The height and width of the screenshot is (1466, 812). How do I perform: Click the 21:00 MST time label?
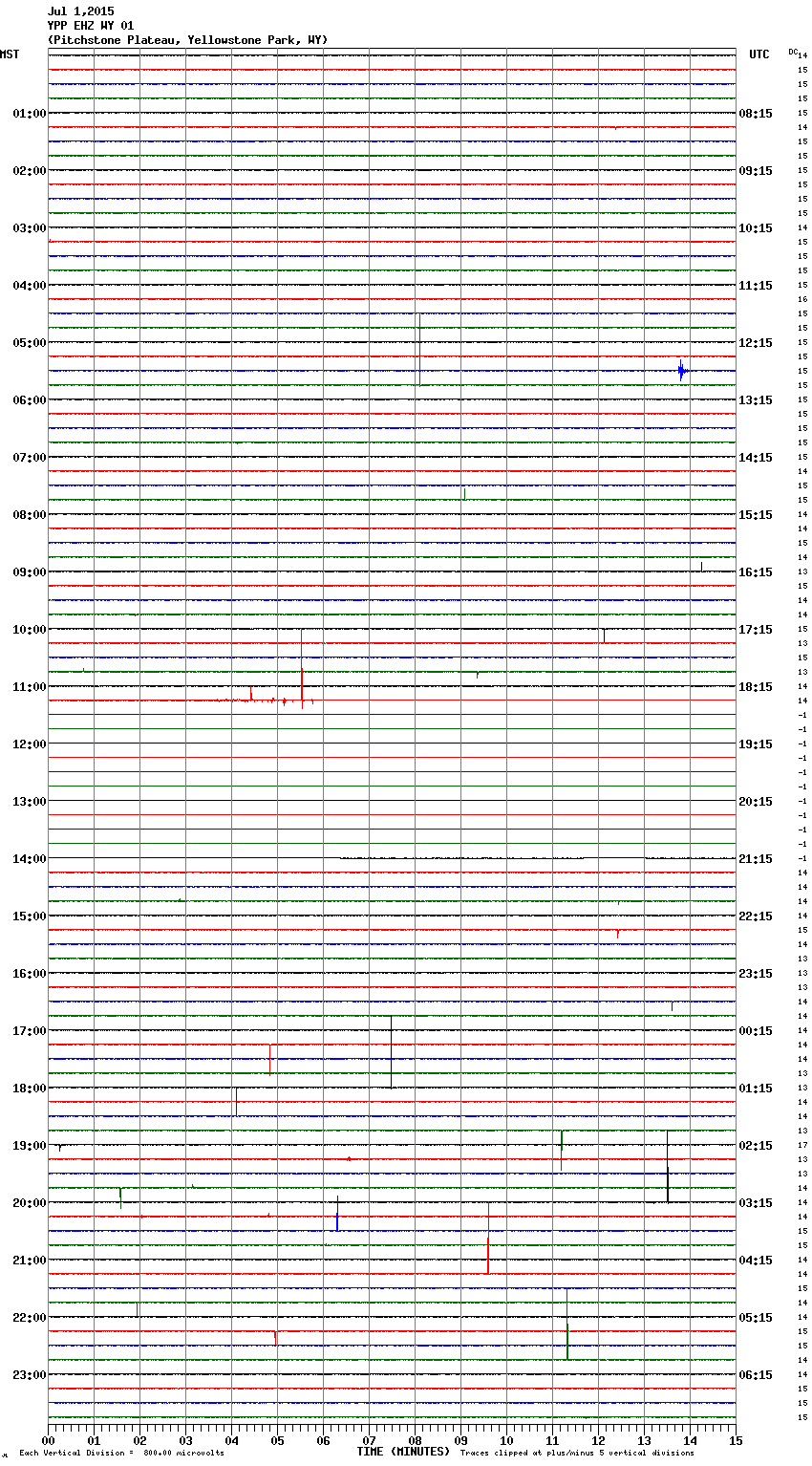pos(30,1261)
